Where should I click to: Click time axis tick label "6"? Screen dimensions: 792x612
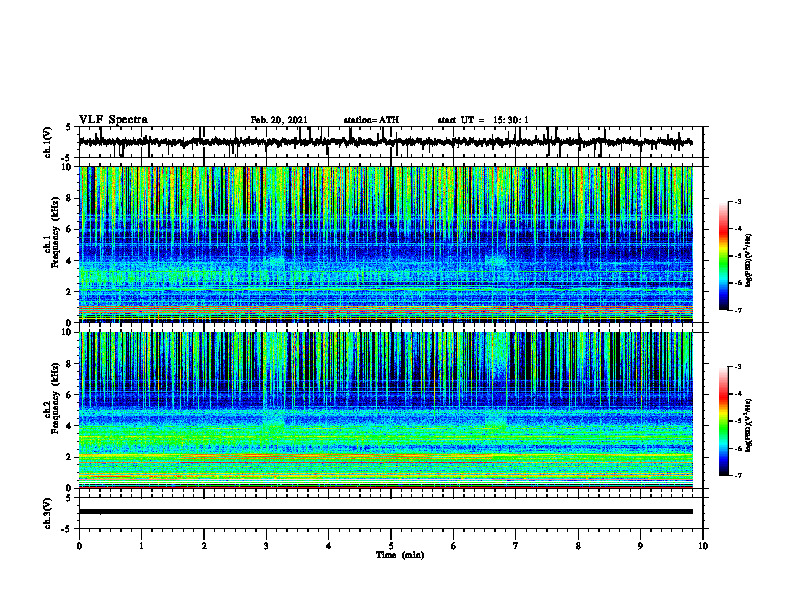[454, 546]
